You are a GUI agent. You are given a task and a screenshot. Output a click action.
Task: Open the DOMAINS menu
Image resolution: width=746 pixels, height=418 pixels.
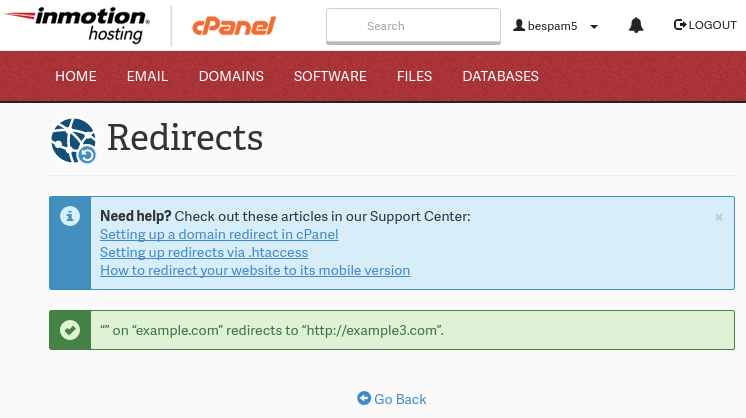pos(231,76)
